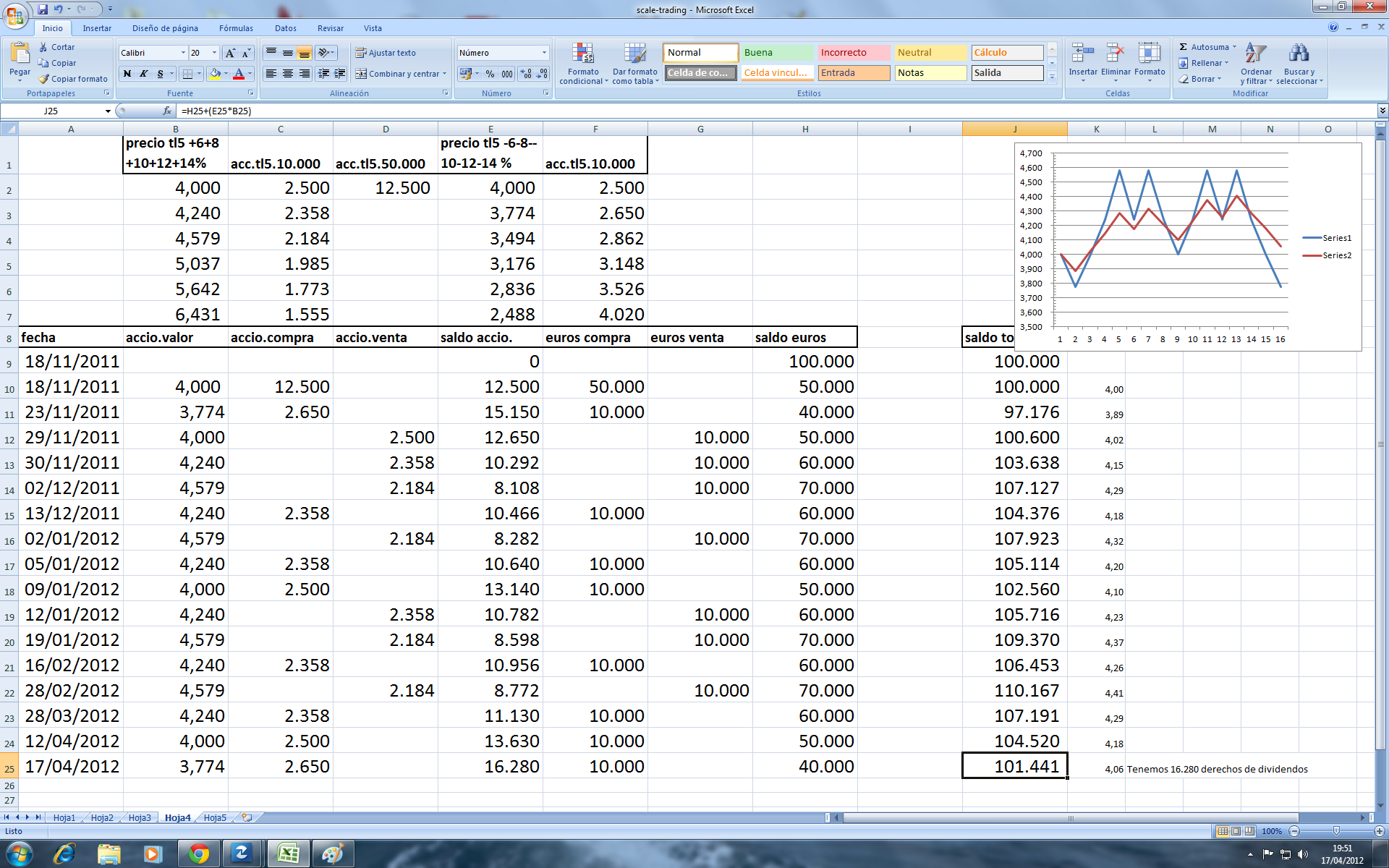Click the increase font size icon

tap(230, 53)
